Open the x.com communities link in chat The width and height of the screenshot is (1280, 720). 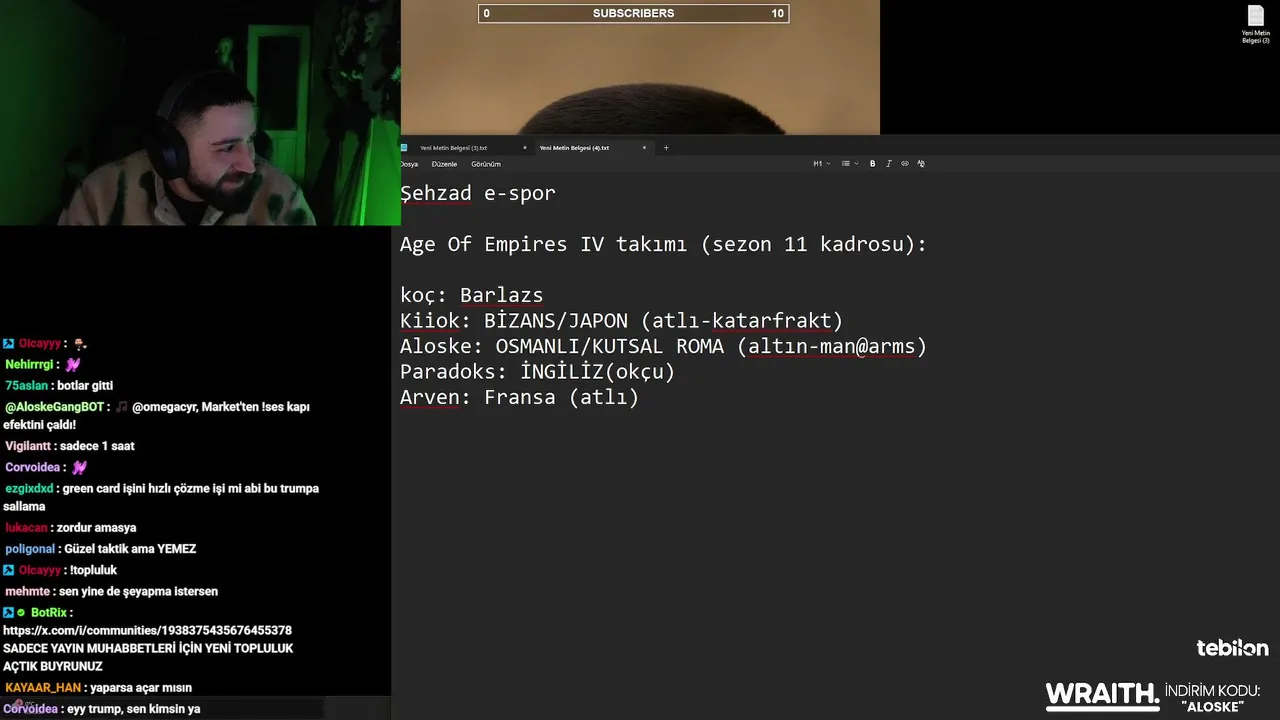(x=147, y=631)
